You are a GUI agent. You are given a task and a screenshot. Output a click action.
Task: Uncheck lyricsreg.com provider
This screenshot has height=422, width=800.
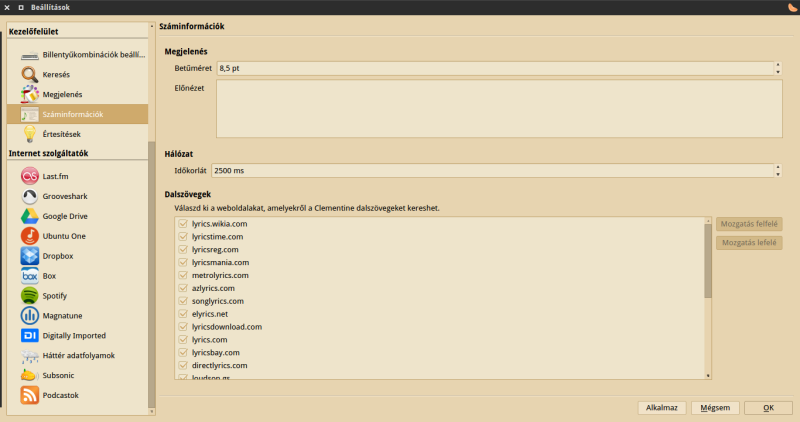[x=183, y=250]
